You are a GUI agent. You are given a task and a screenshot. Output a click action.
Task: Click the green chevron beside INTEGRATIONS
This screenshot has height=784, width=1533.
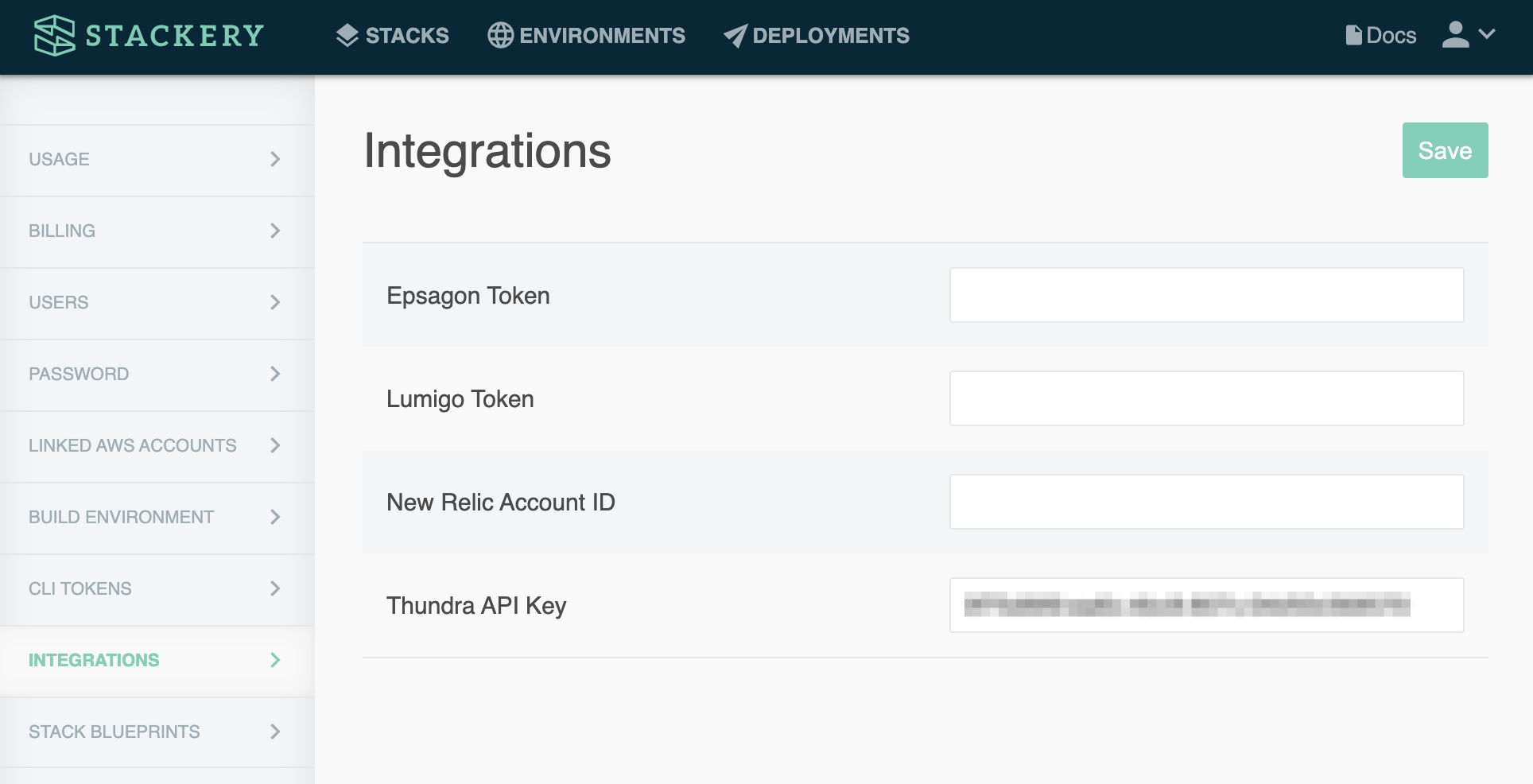pyautogui.click(x=275, y=660)
